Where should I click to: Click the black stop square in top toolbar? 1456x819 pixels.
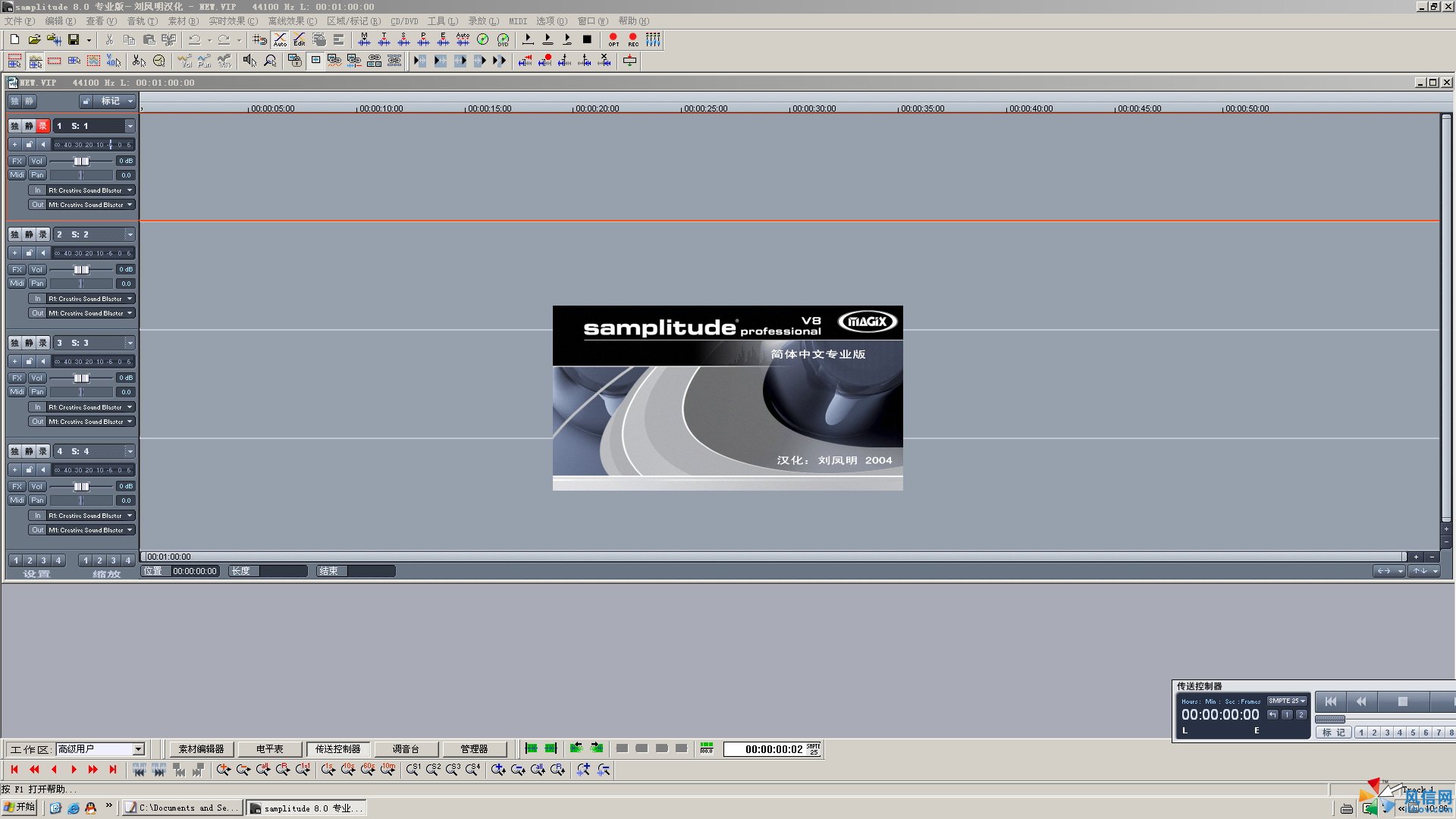[587, 39]
